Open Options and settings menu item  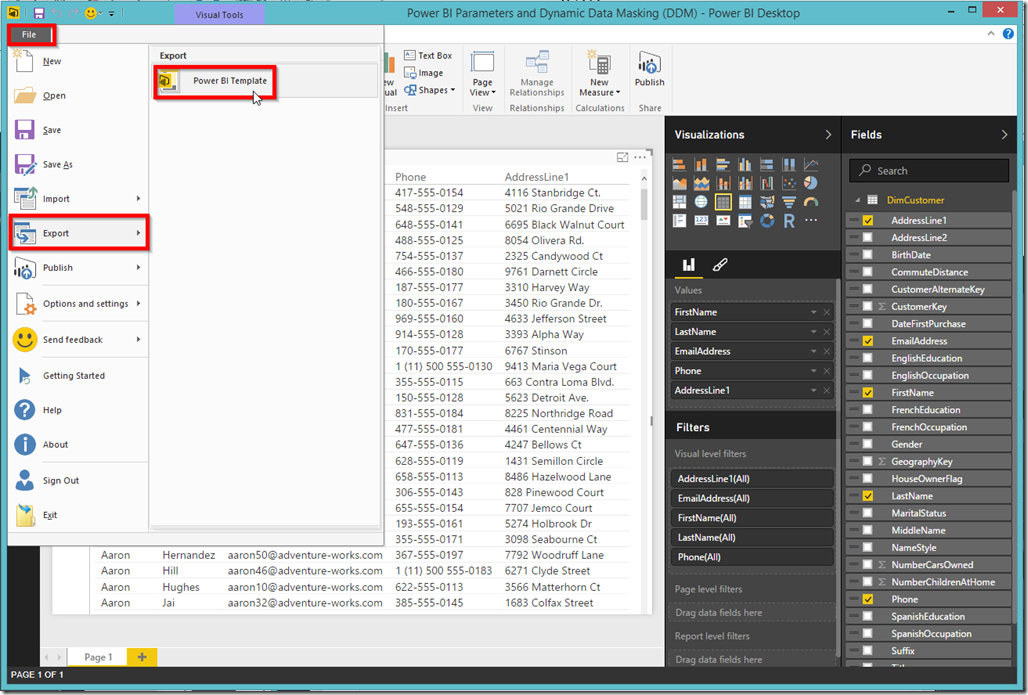pyautogui.click(x=79, y=303)
